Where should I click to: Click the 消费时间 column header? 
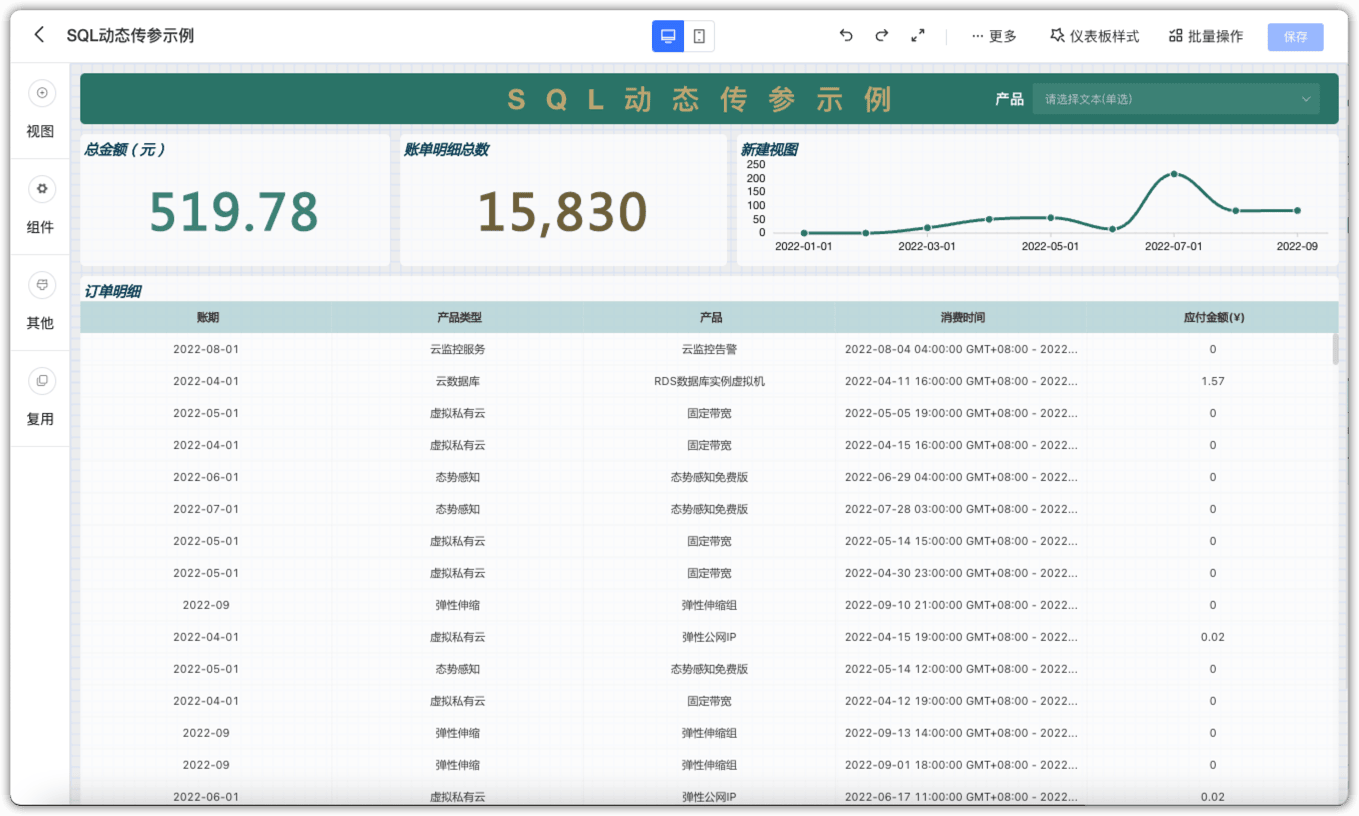click(962, 317)
